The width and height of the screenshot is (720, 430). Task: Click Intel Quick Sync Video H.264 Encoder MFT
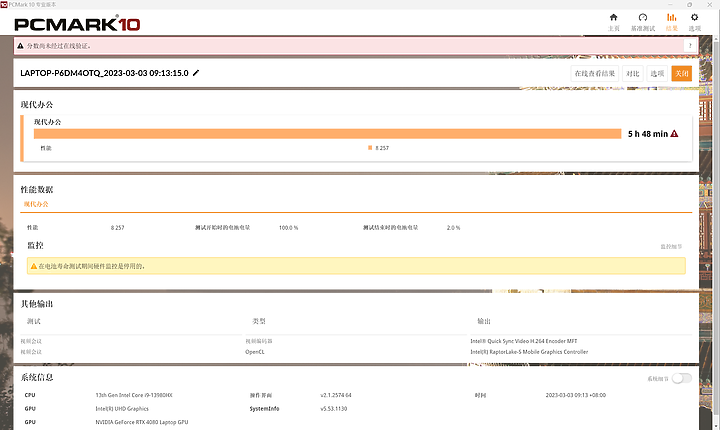(523, 341)
